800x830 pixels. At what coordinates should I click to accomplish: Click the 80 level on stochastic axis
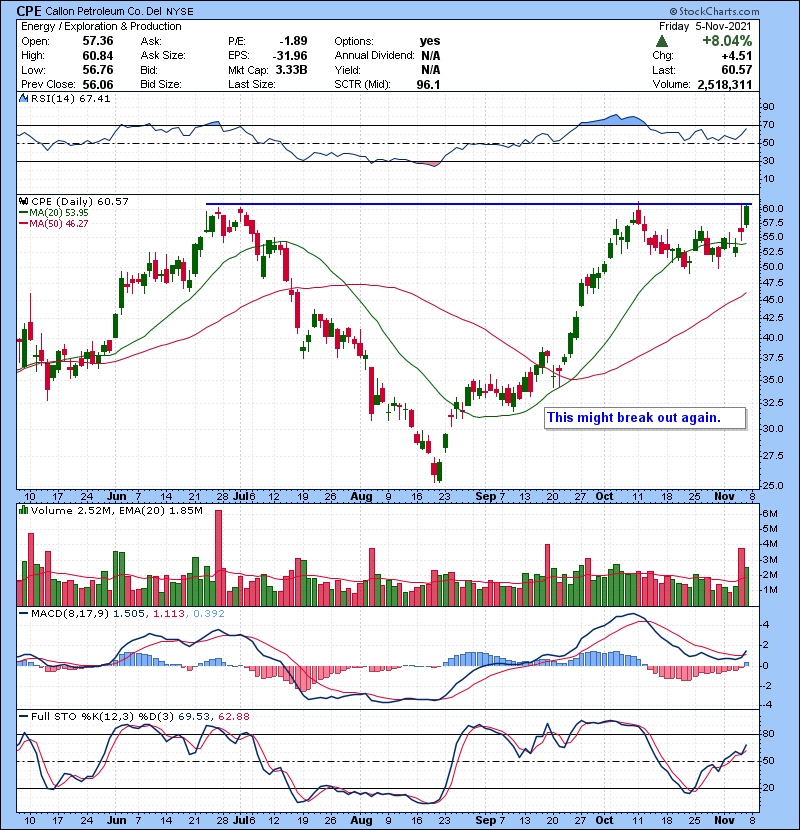pyautogui.click(x=768, y=734)
